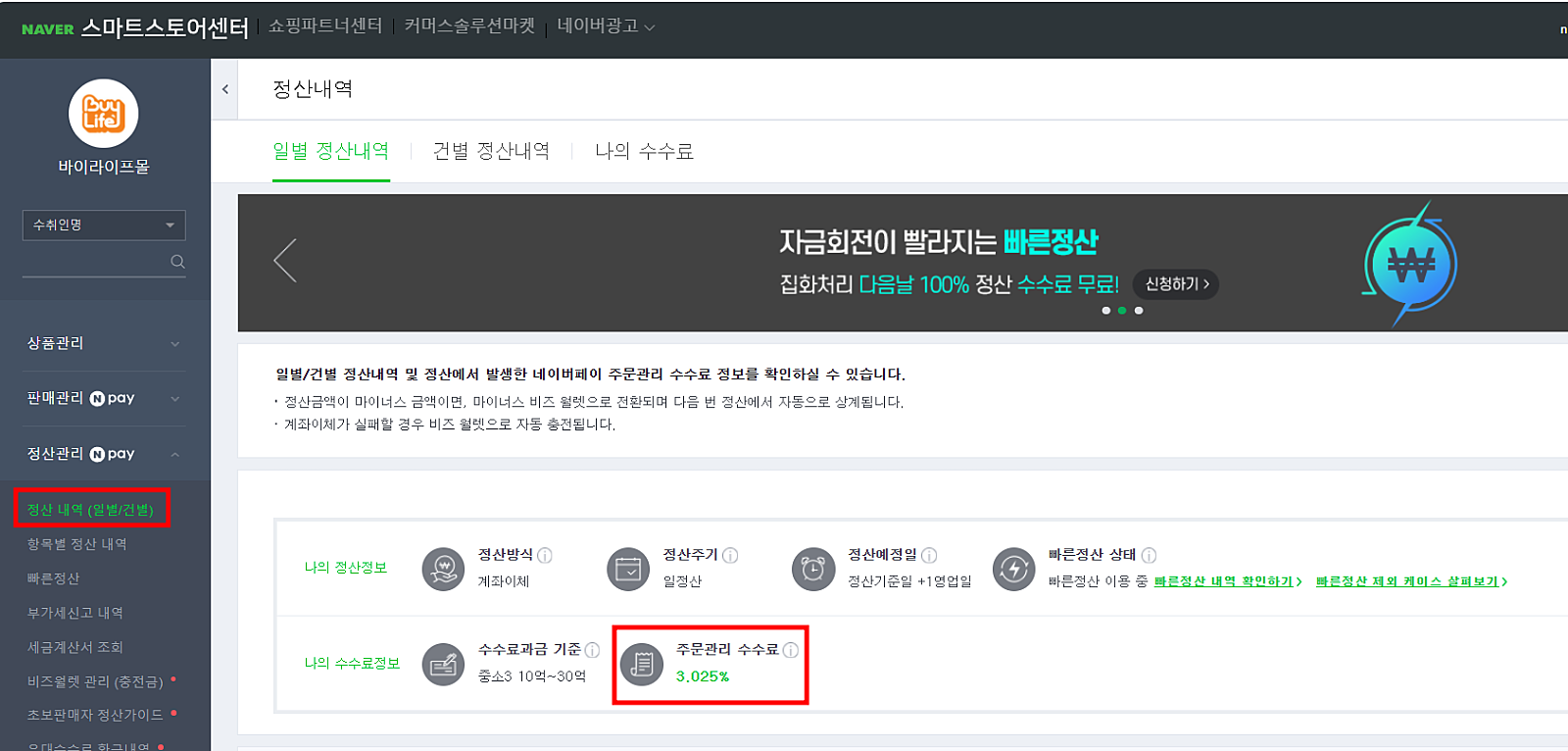Click 빠른정산 내역 확인하기 link
The height and width of the screenshot is (751, 1568).
click(x=1228, y=581)
